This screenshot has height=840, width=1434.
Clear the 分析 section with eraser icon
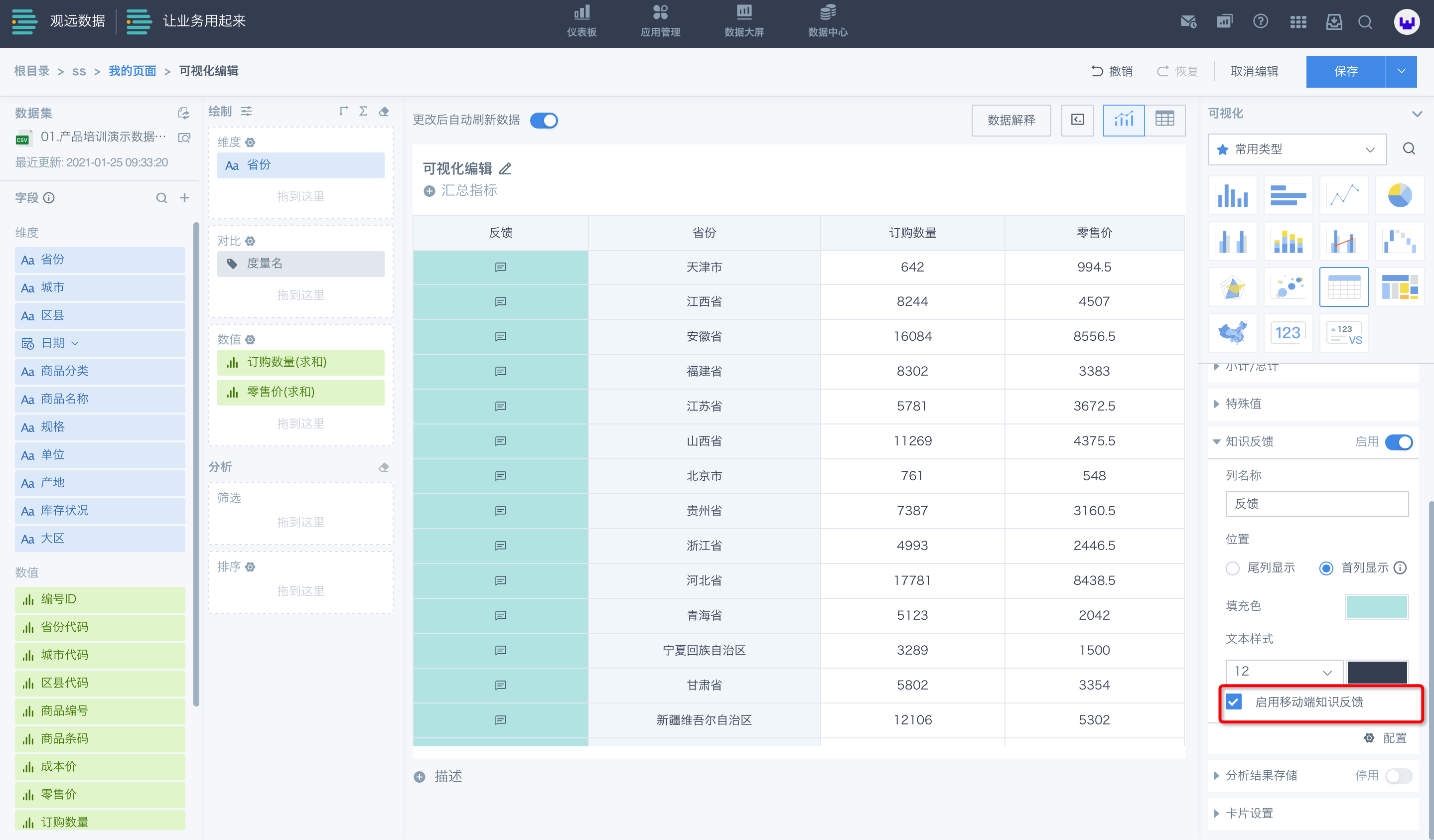click(384, 467)
